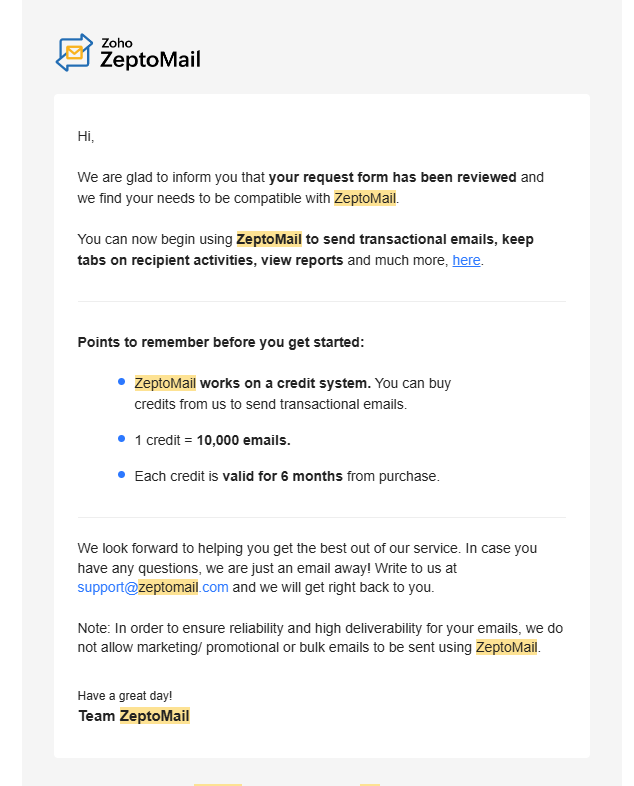Screen dimensions: 634x786
Task: Open the support@zeptomail.com email link
Action: coord(153,587)
